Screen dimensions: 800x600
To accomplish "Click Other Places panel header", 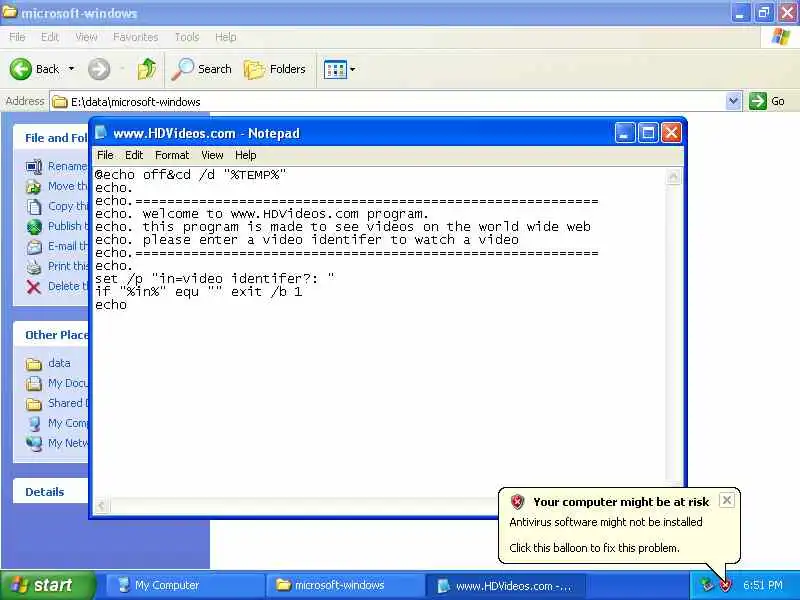I will click(x=51, y=335).
